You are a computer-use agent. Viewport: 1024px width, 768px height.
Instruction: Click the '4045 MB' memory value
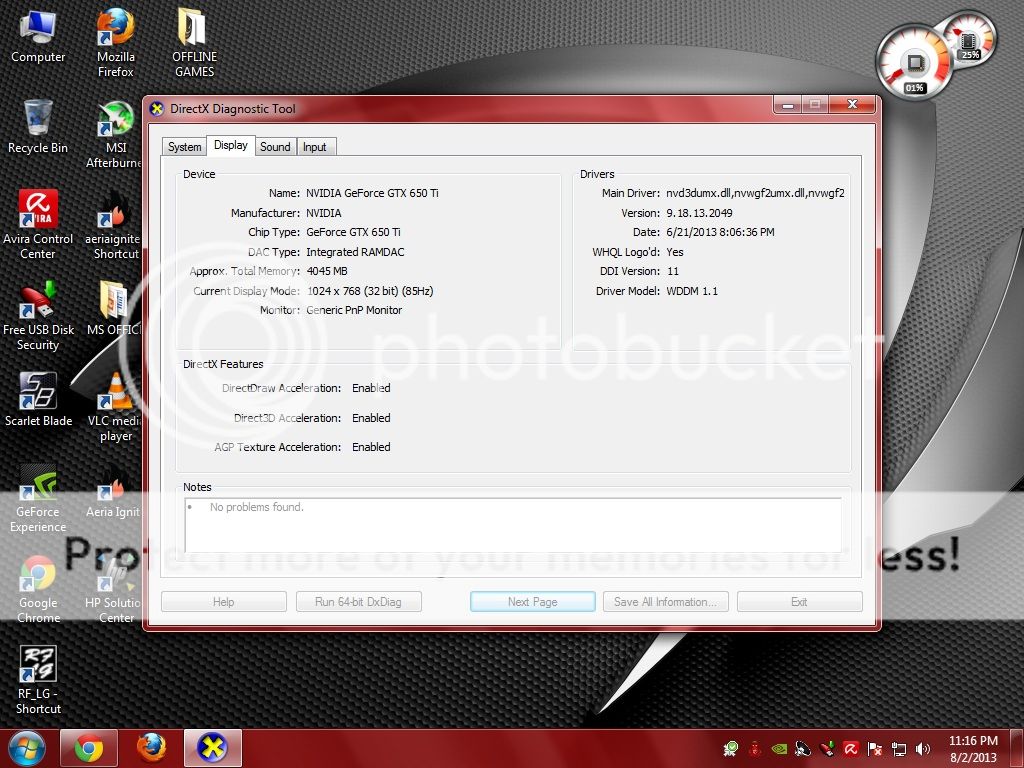point(327,271)
